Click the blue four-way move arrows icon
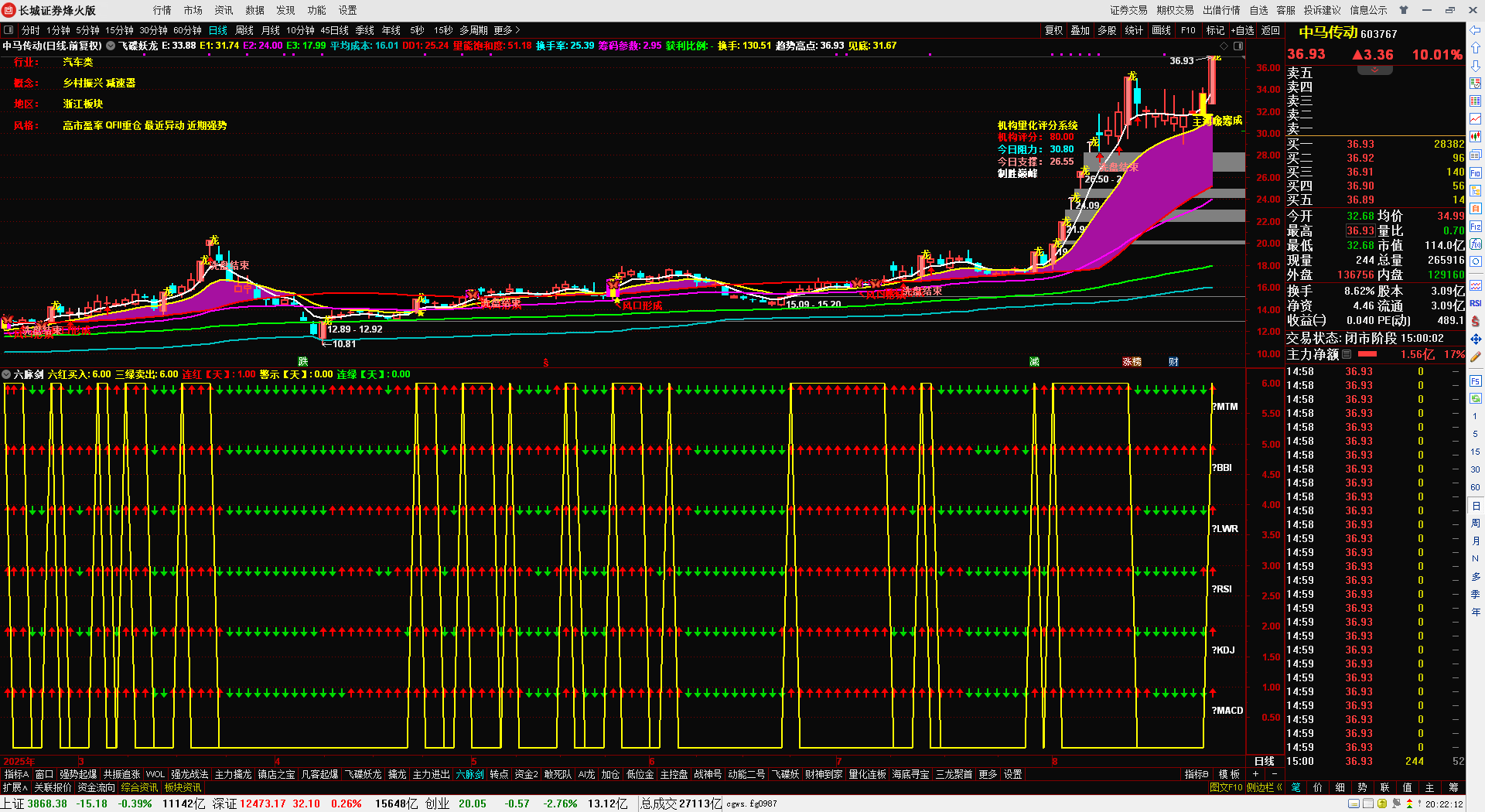This screenshot has height=812, width=1485. 1476,339
